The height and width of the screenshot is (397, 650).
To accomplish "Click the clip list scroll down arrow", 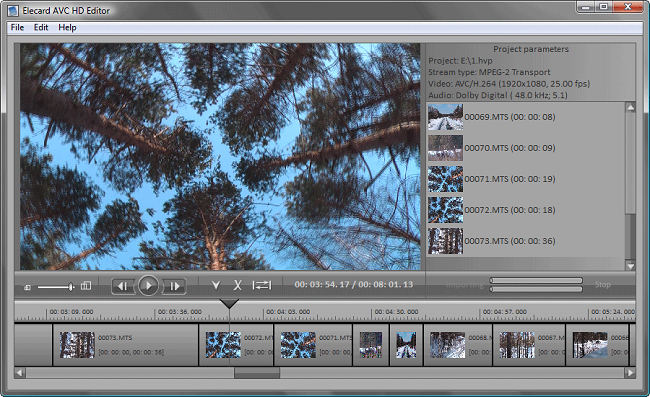I will pos(631,266).
